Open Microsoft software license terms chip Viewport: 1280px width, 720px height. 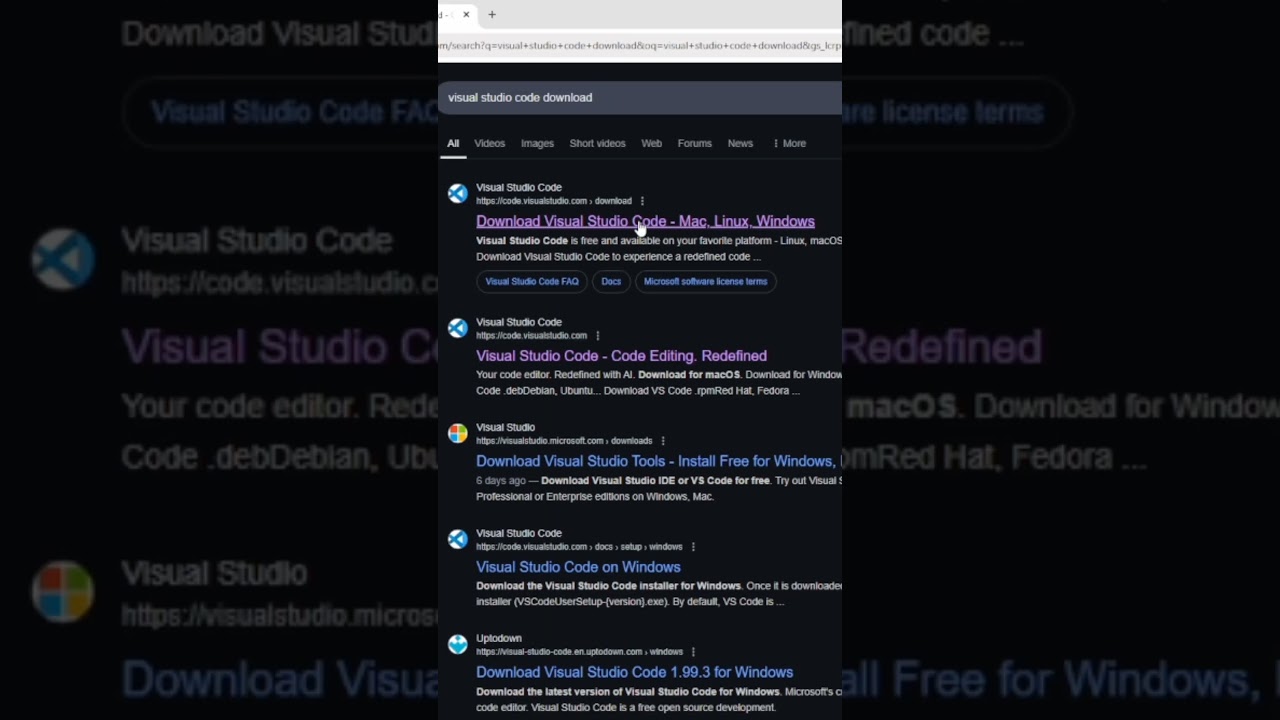pos(705,282)
